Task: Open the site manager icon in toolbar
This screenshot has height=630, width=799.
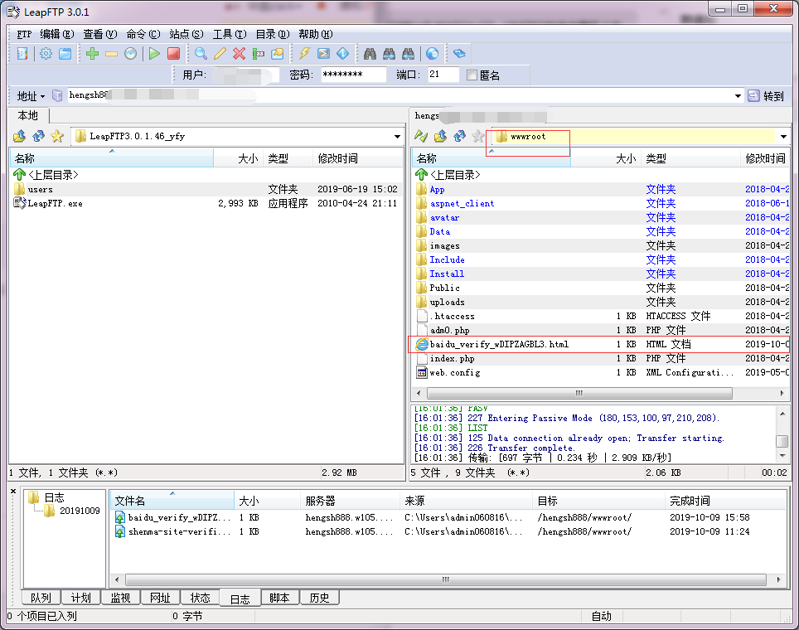Action: point(22,54)
